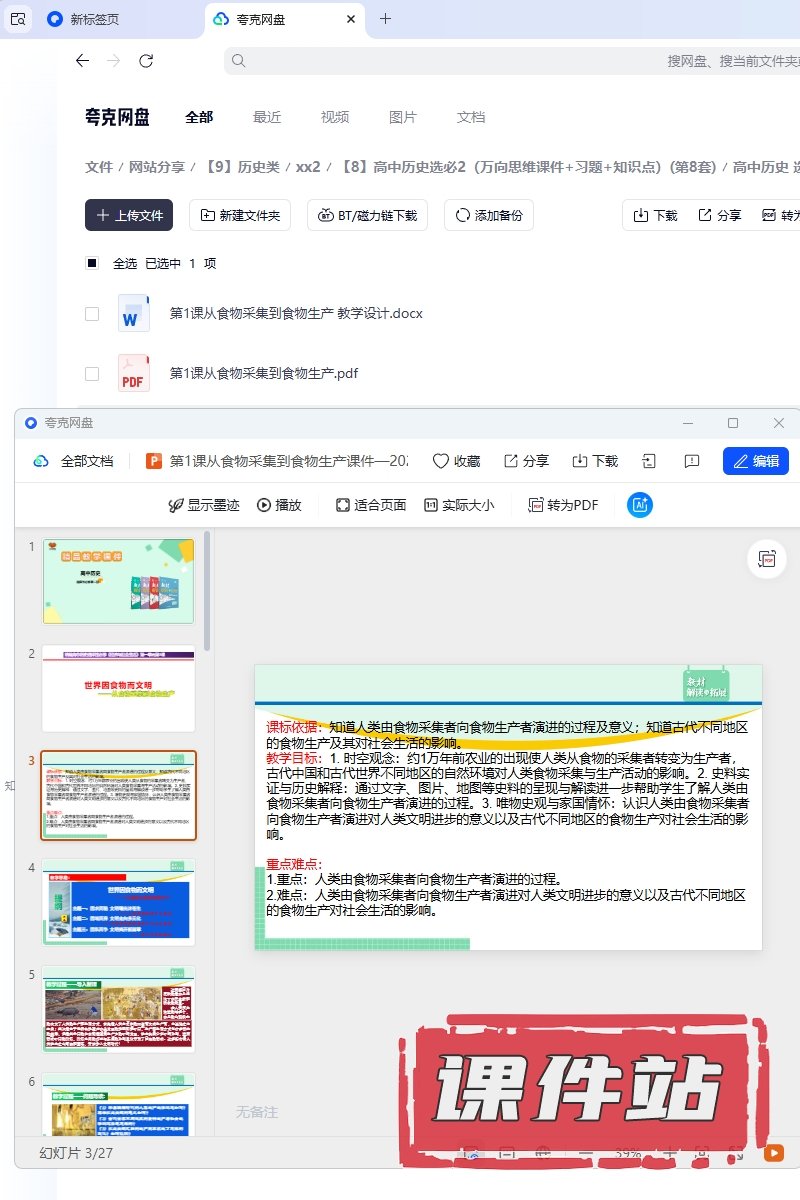The height and width of the screenshot is (1200, 800).
Task: Show ink with 显示墨迹
Action: coord(204,505)
